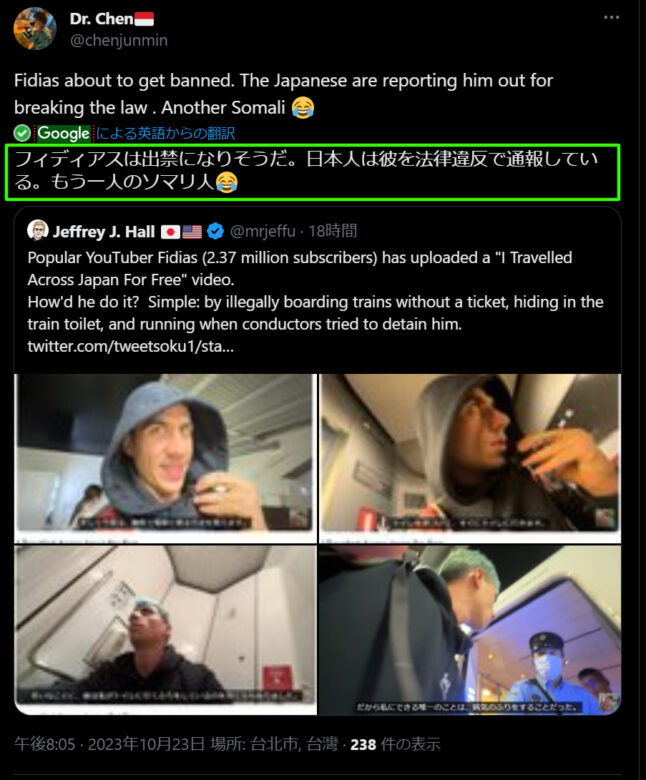
Task: Open the @mrjeffu handle in quoted tweet
Action: (263, 231)
